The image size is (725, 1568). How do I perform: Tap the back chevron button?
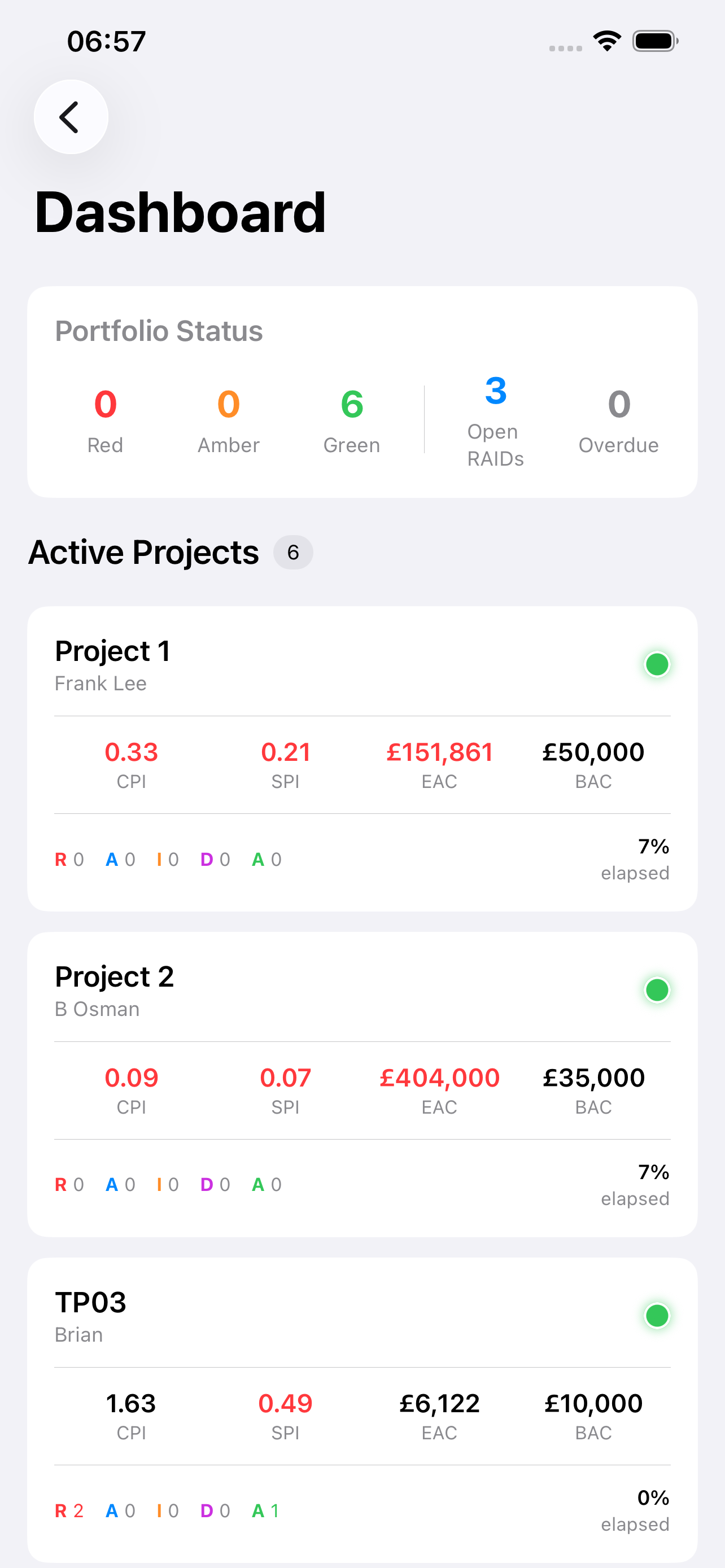point(71,117)
